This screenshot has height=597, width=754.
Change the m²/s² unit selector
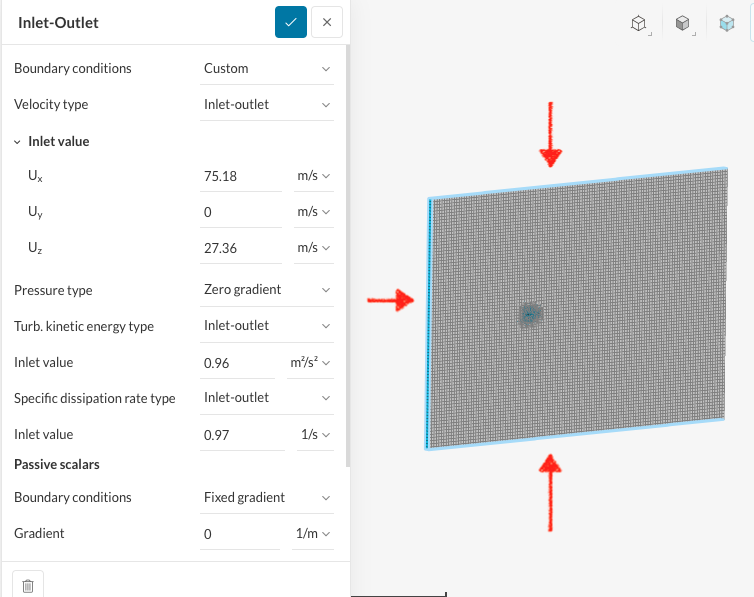click(x=309, y=363)
